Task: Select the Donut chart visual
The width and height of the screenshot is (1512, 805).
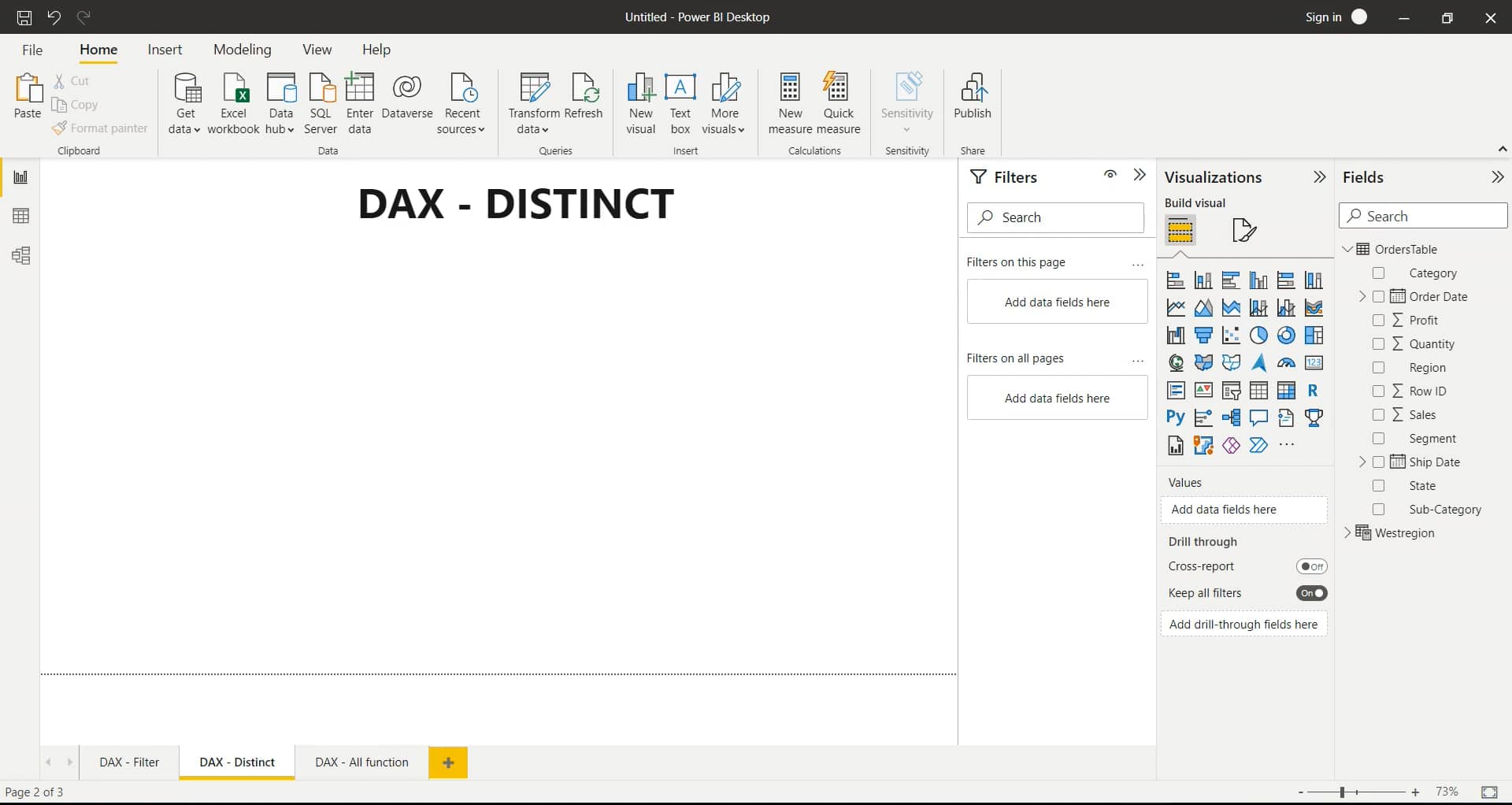Action: click(x=1286, y=335)
